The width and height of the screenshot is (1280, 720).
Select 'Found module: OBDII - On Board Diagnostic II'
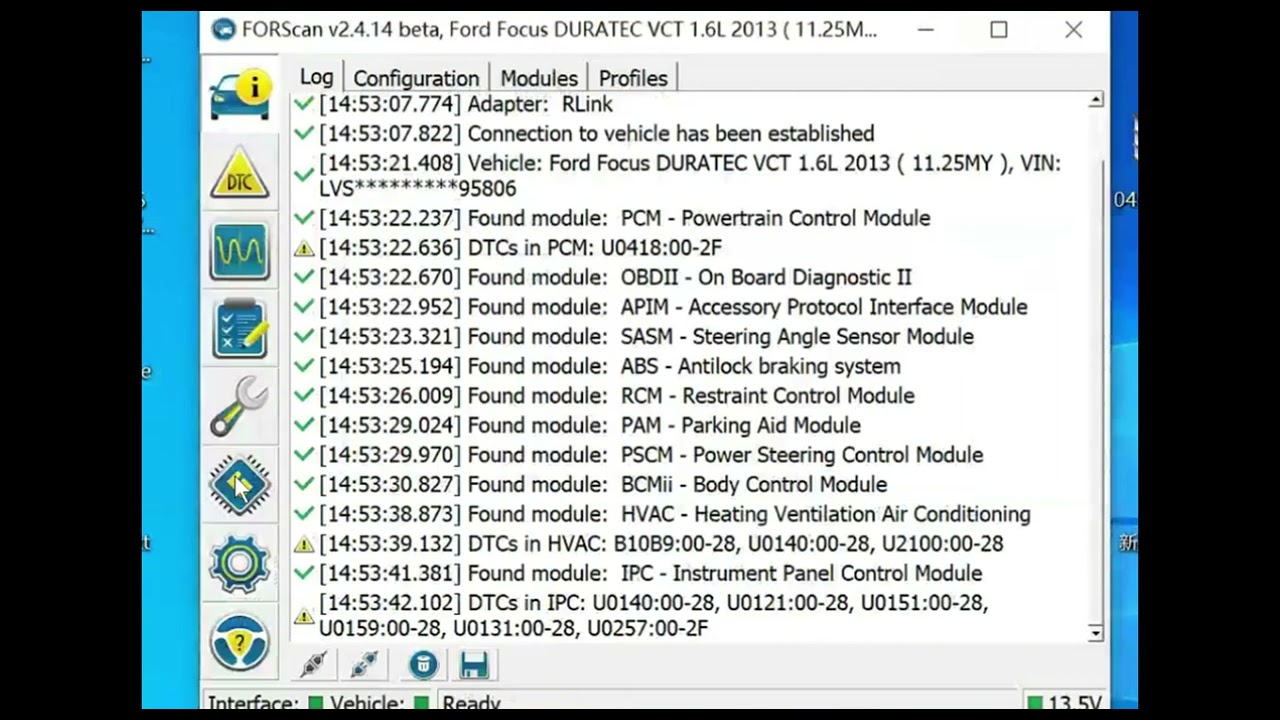coord(615,277)
